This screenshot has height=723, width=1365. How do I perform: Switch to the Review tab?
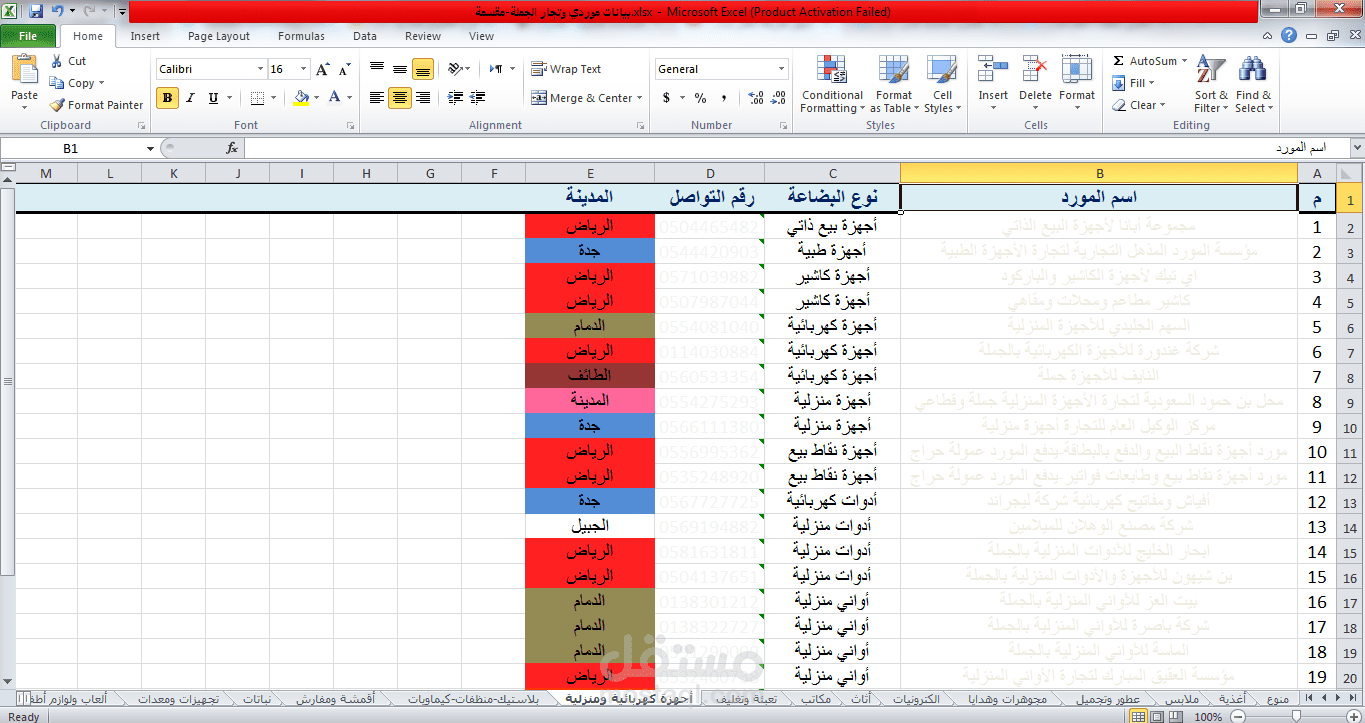[423, 36]
